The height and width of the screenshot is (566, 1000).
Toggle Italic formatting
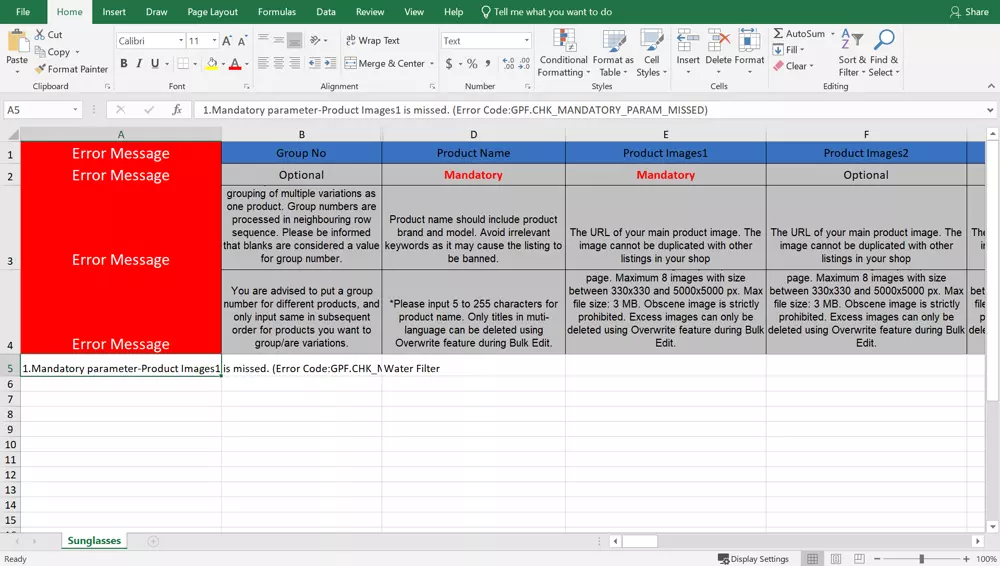[139, 64]
